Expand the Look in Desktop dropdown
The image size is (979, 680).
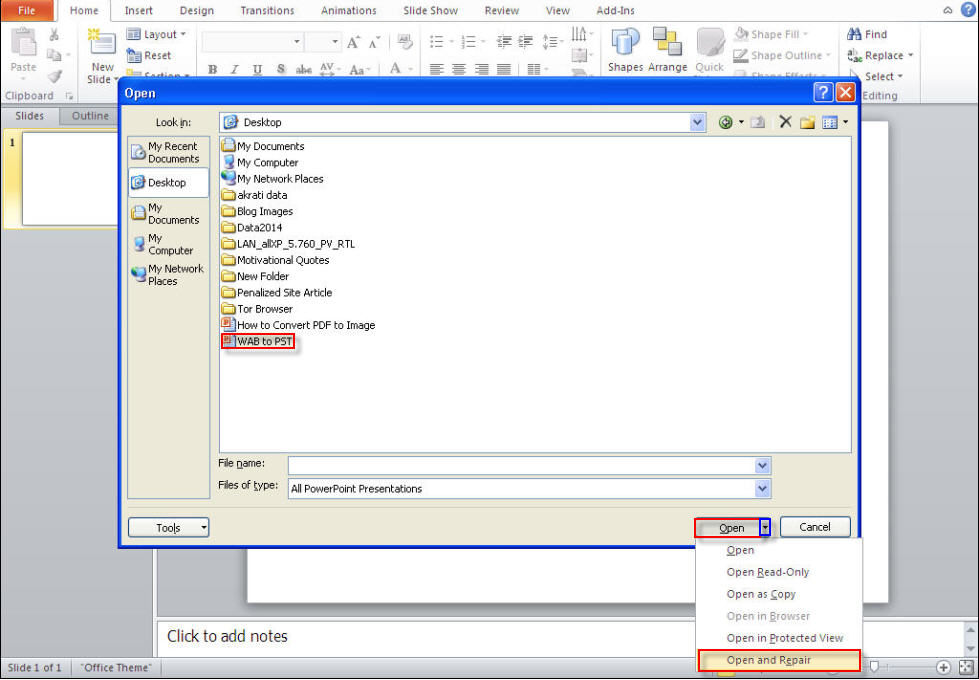click(x=697, y=122)
